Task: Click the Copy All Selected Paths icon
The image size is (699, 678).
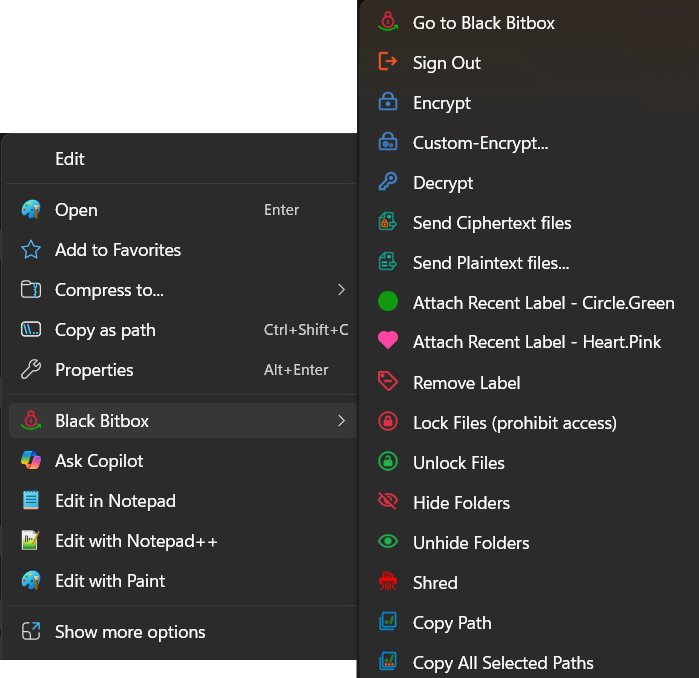Action: pyautogui.click(x=388, y=662)
